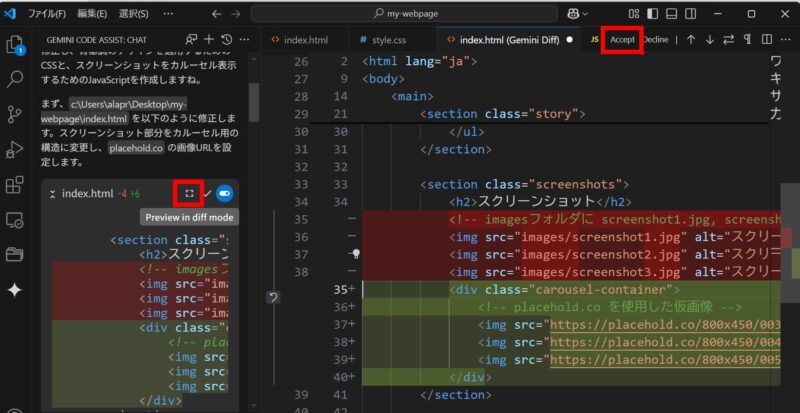The height and width of the screenshot is (413, 800).
Task: Click the lightbulb code action at line 37
Action: coord(356,254)
